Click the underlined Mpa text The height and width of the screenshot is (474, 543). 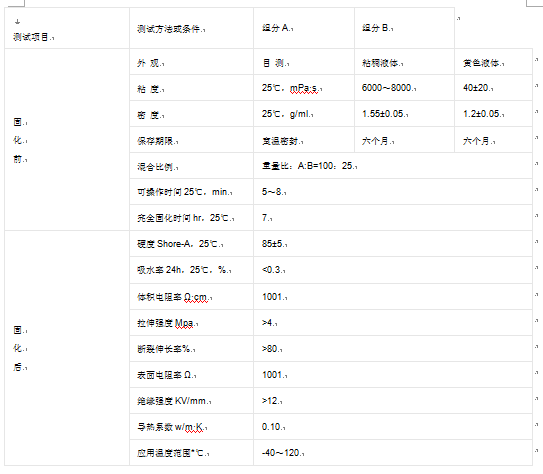coord(184,323)
